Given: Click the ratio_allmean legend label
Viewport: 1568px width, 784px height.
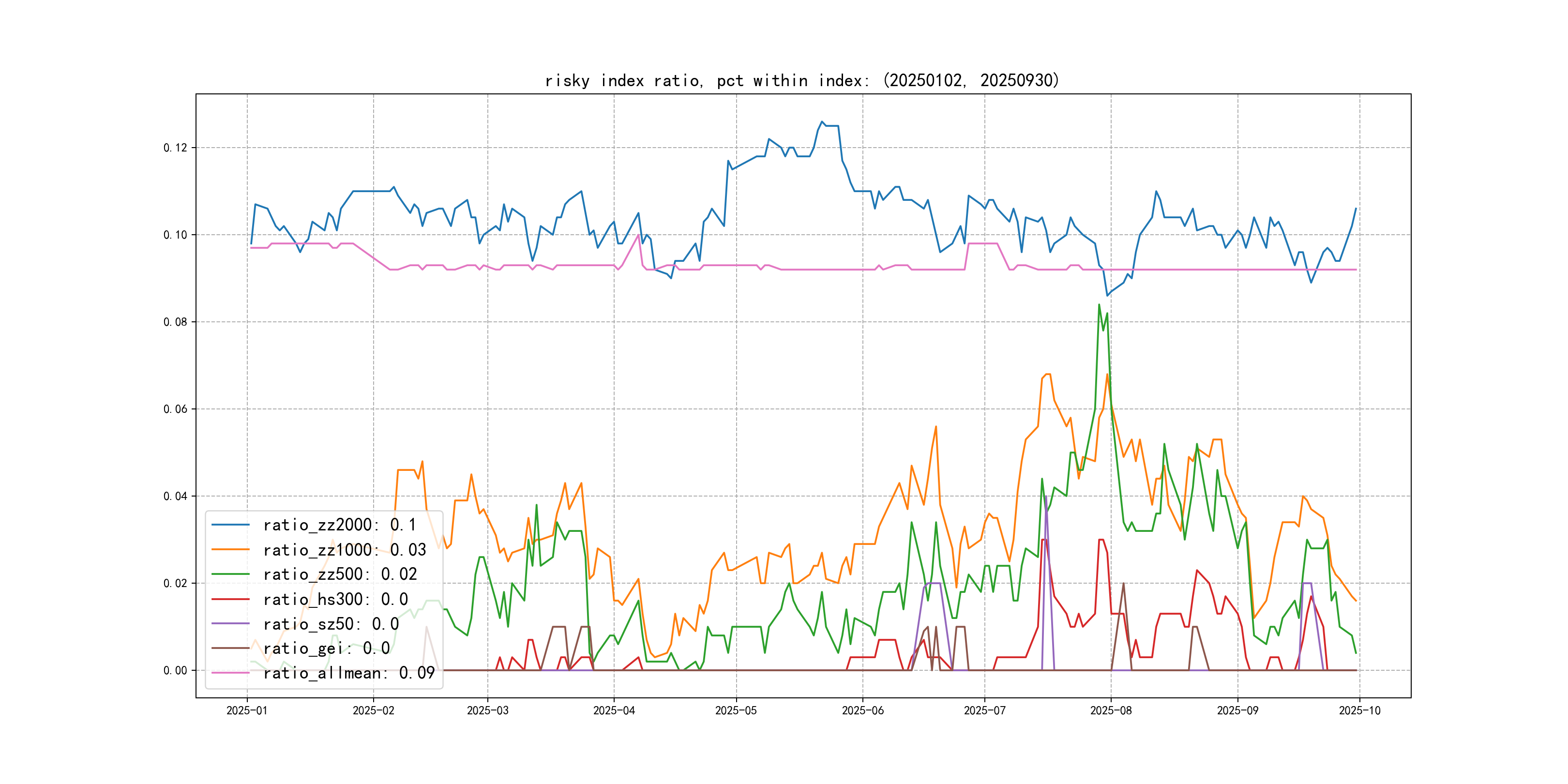Looking at the screenshot, I should pos(349,673).
